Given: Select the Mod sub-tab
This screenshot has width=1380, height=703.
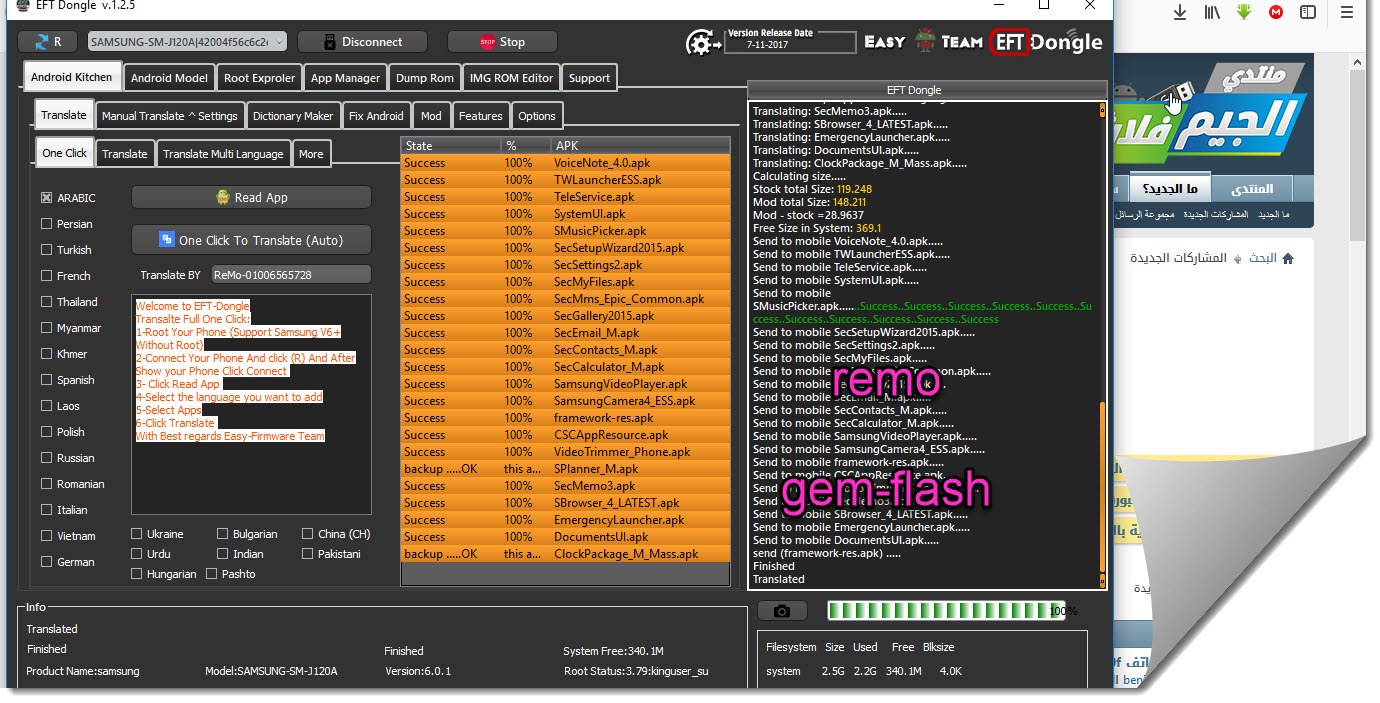Looking at the screenshot, I should click(x=431, y=116).
